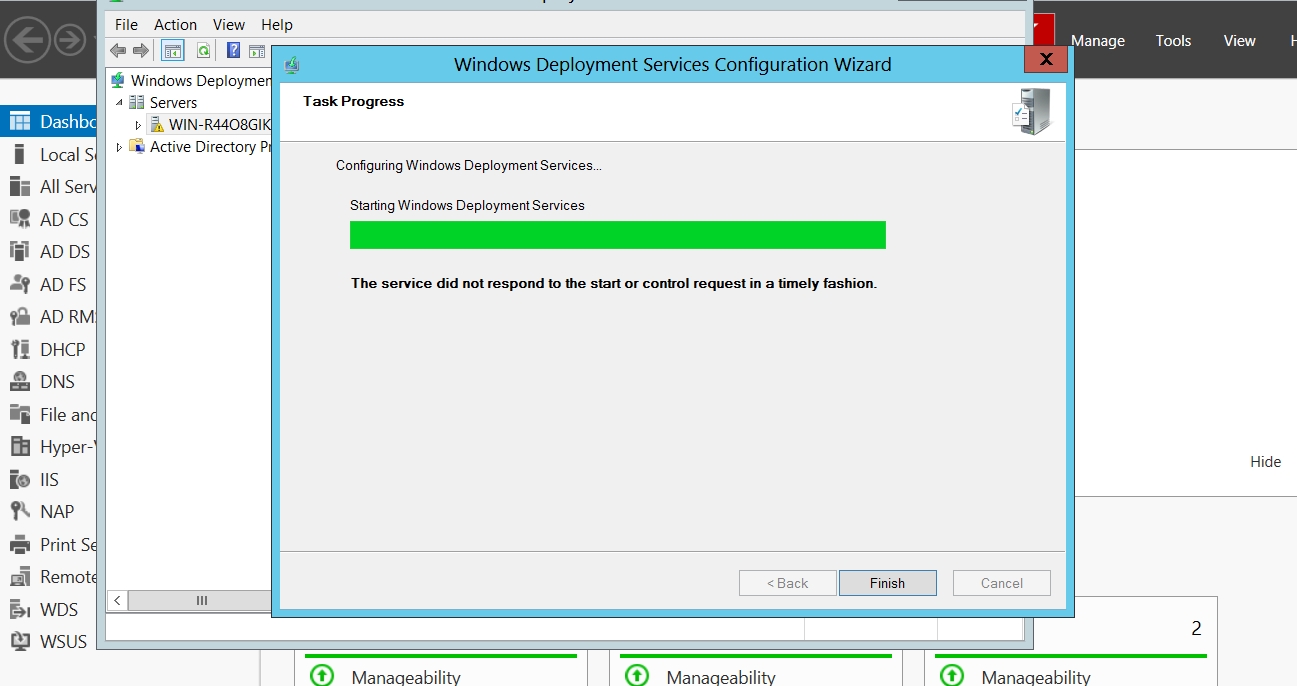Open NAP role in sidebar
This screenshot has height=686, width=1297.
coord(48,511)
